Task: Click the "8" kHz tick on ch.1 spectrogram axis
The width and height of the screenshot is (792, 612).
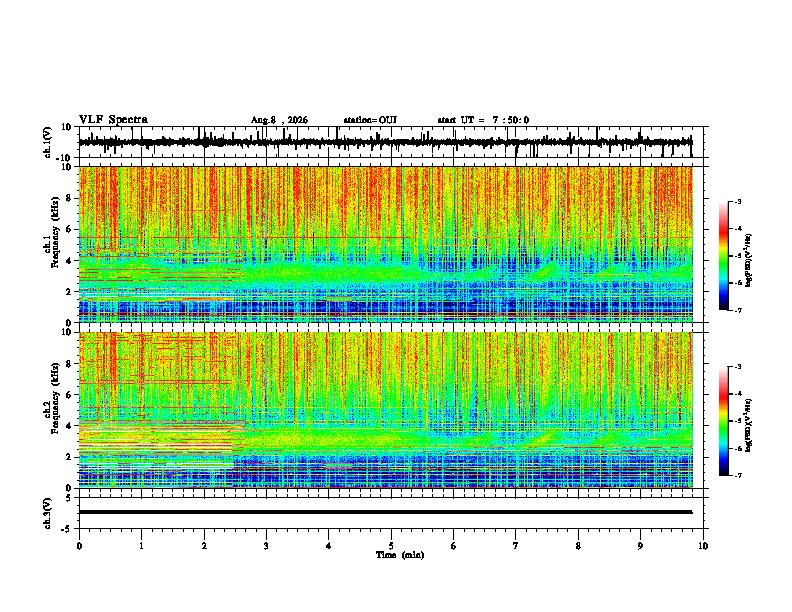Action: tap(69, 198)
